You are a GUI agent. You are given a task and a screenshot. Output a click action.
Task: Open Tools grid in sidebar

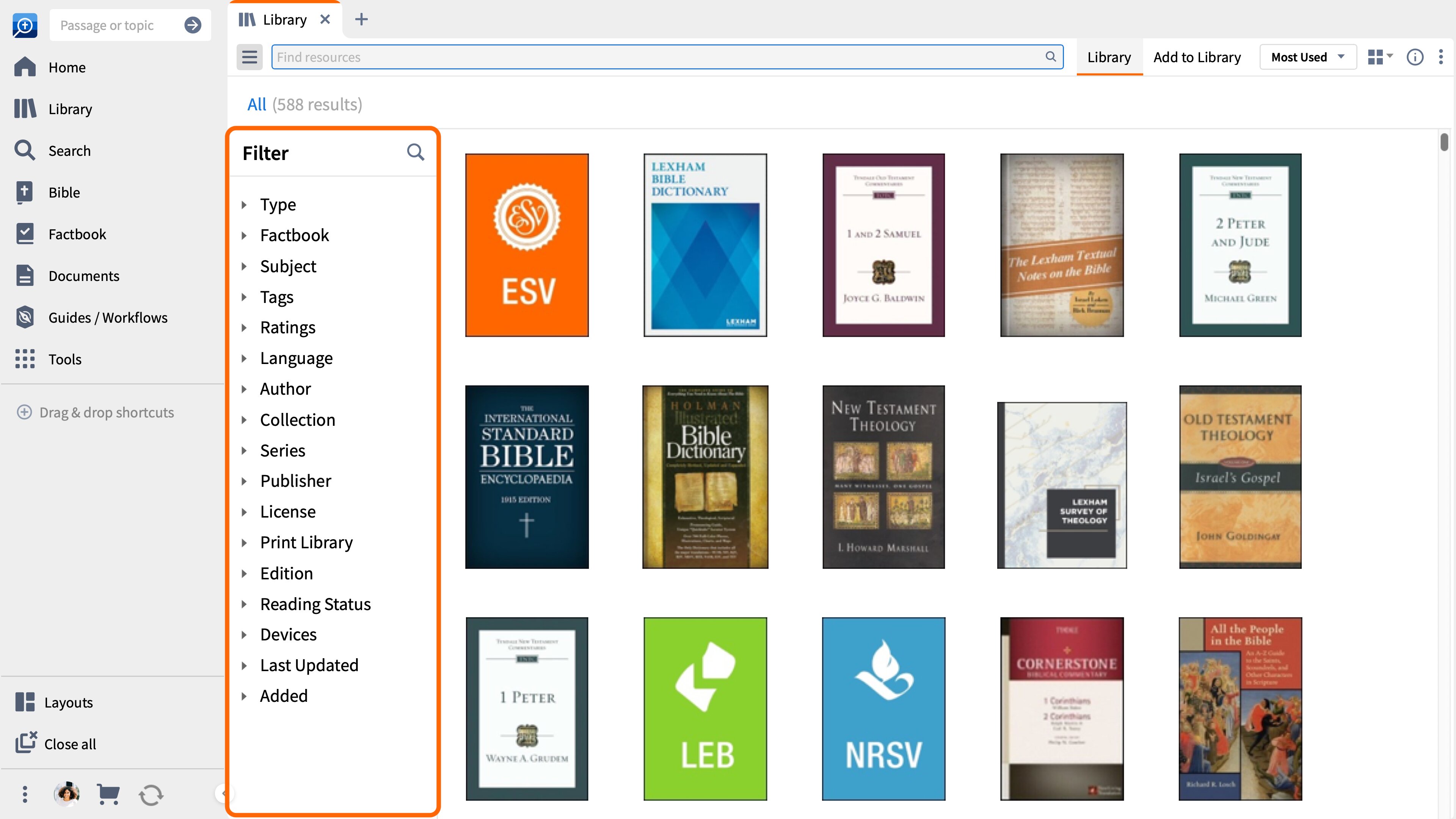[x=48, y=359]
